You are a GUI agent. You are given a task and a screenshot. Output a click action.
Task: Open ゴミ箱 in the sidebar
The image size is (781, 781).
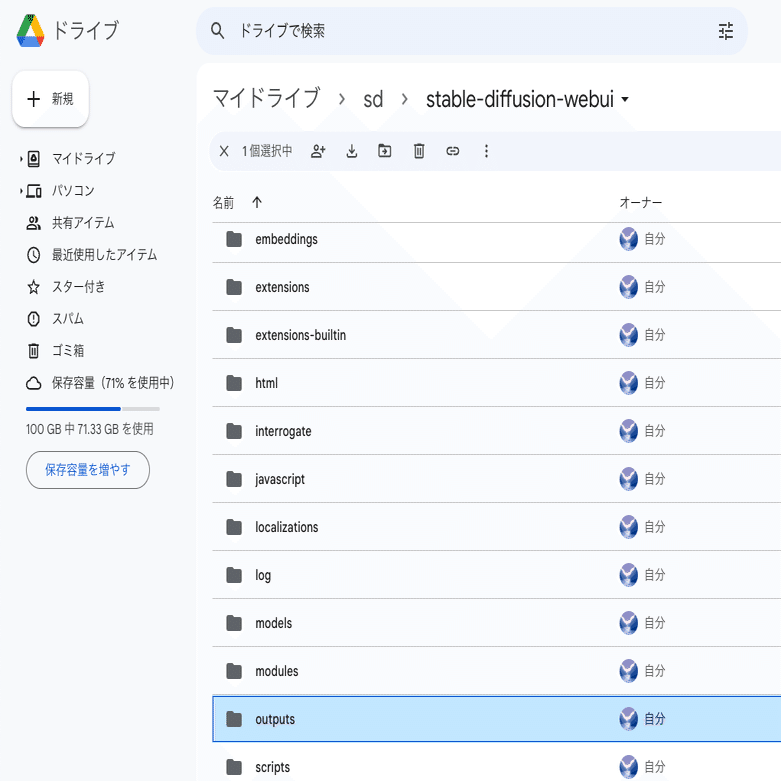68,351
